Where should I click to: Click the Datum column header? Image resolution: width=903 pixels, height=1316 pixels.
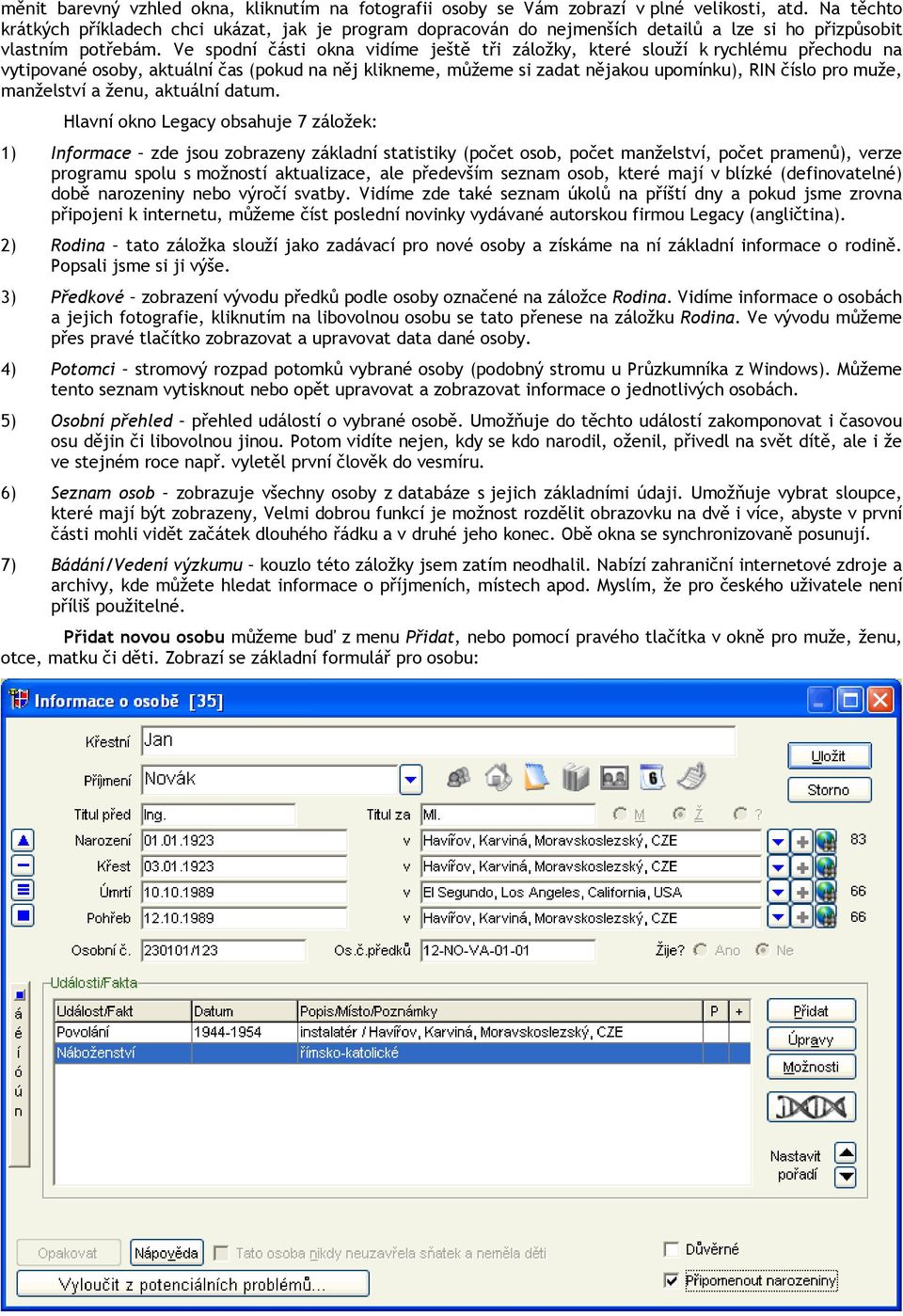(244, 1011)
